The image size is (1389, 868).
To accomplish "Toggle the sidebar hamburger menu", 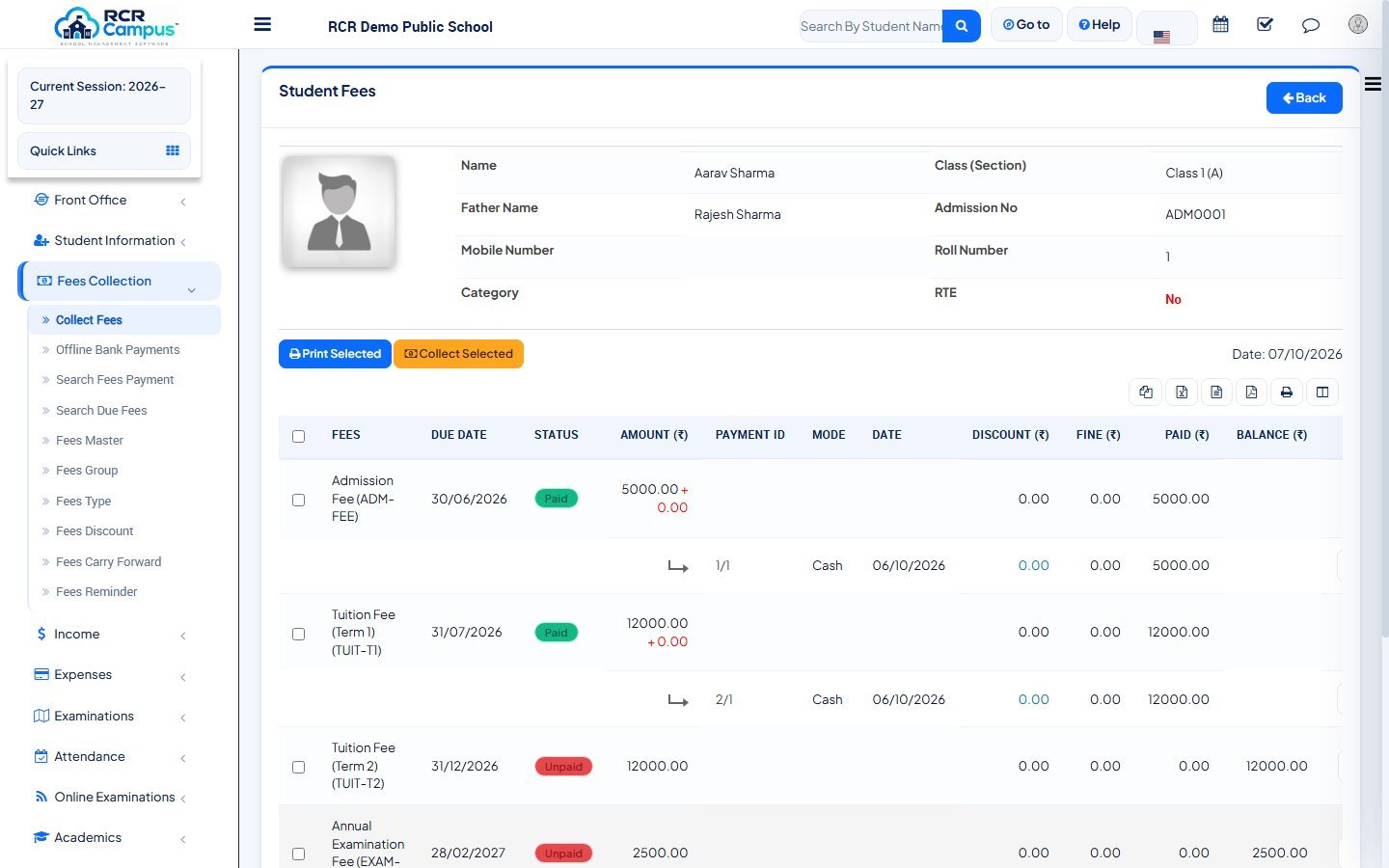I will (x=262, y=25).
